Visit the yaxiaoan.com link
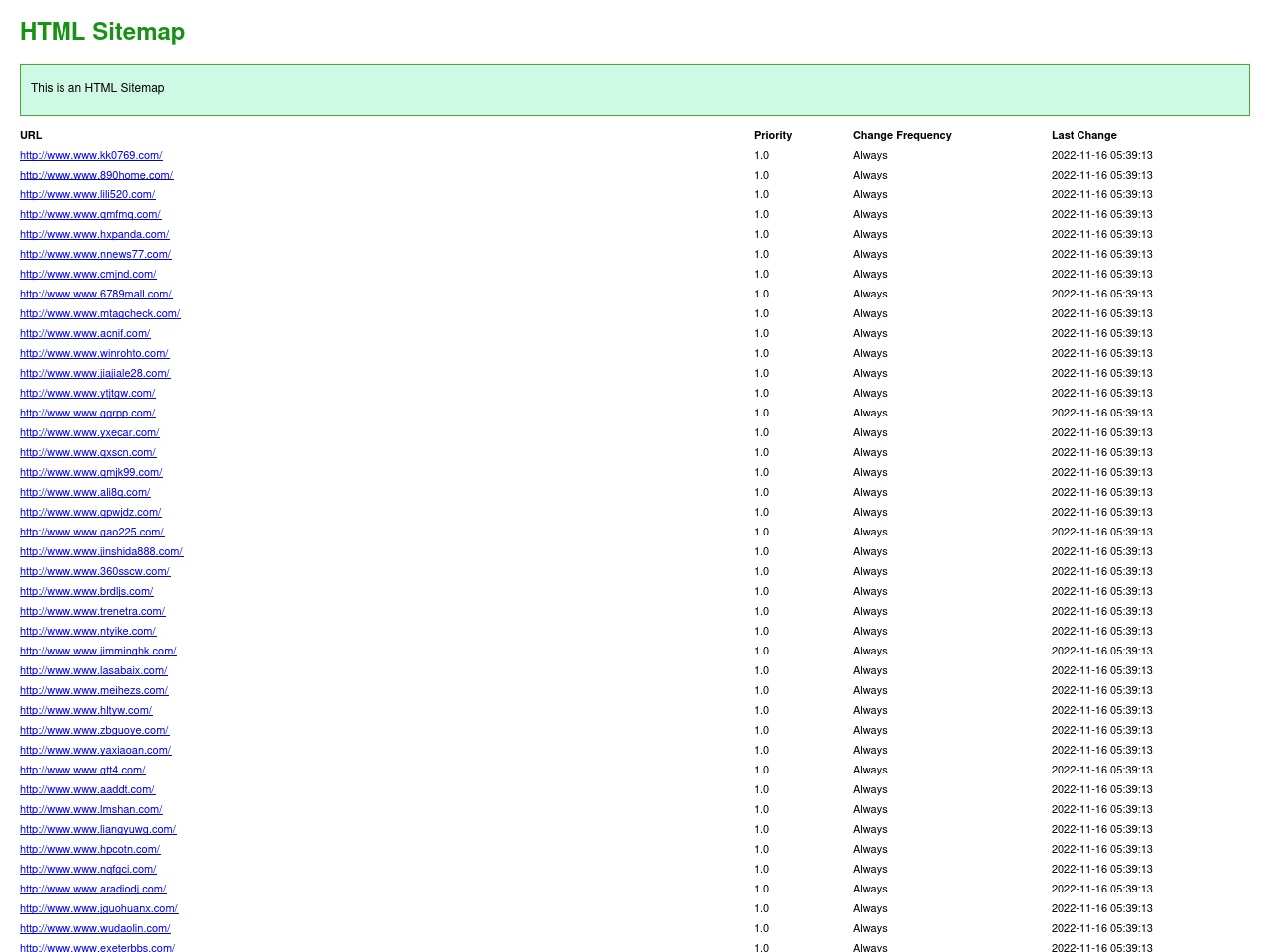This screenshot has height=952, width=1270. point(95,750)
